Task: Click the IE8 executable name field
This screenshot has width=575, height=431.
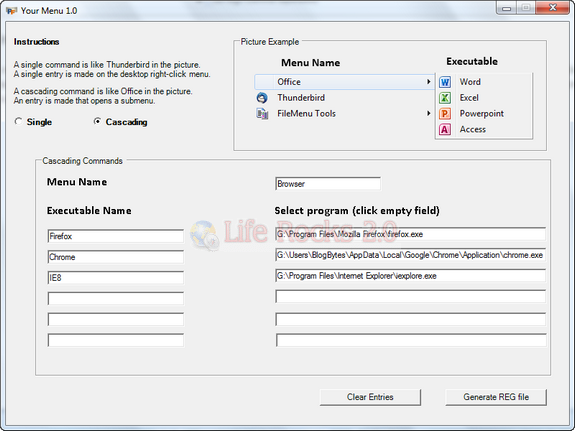Action: [116, 278]
